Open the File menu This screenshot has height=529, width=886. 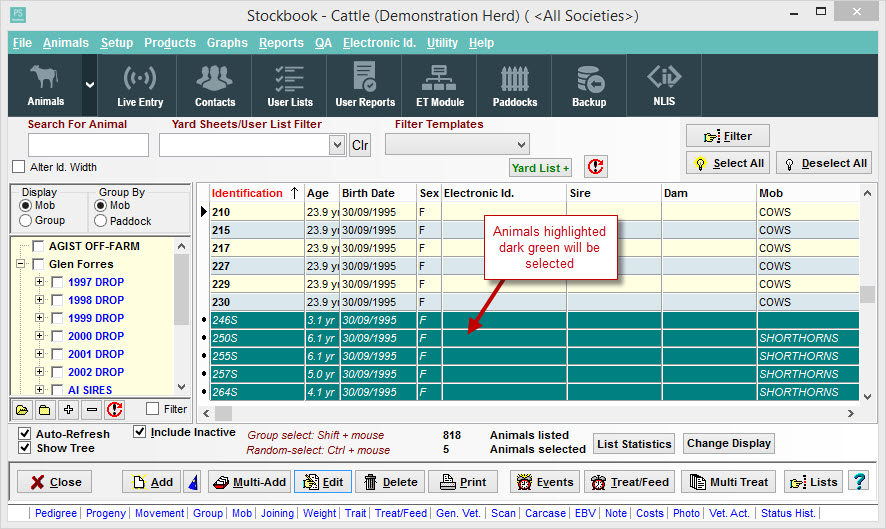click(23, 43)
